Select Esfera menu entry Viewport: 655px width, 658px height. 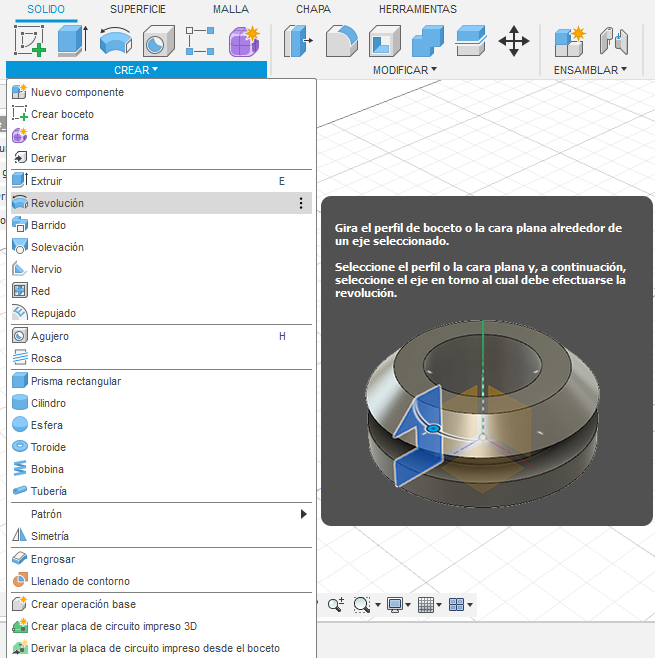[x=161, y=425]
